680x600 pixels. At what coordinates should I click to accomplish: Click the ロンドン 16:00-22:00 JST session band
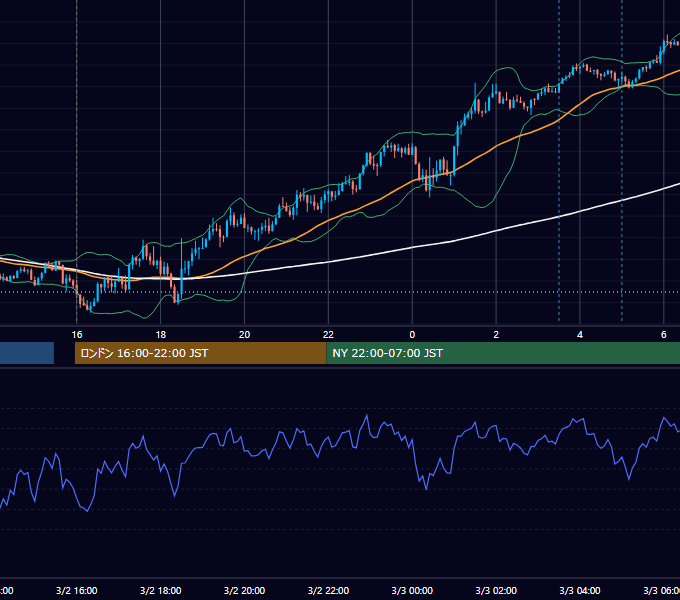coord(200,353)
